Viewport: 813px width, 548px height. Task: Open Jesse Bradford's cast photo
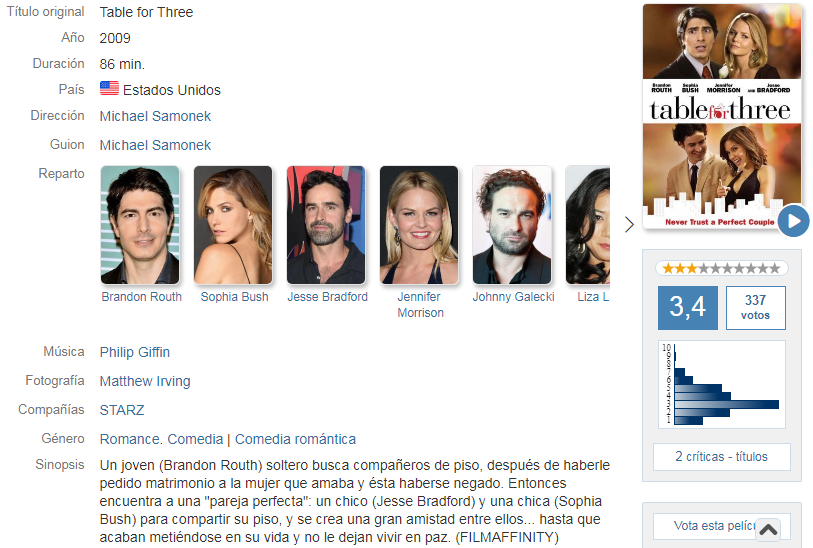[326, 225]
